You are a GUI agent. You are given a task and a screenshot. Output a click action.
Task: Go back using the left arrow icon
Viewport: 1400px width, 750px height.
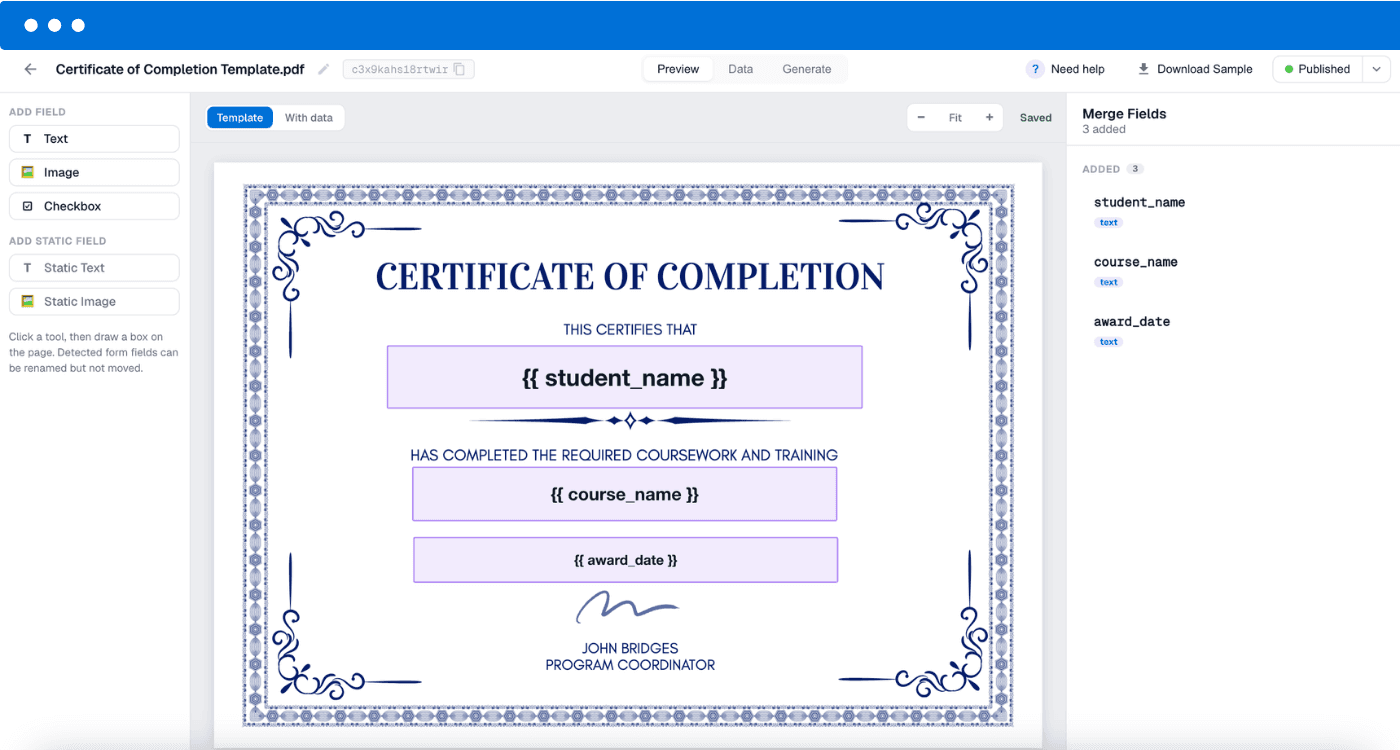tap(30, 69)
